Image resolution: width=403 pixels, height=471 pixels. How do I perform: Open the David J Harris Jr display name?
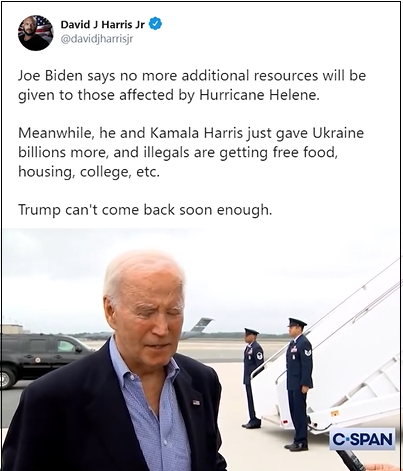point(102,24)
